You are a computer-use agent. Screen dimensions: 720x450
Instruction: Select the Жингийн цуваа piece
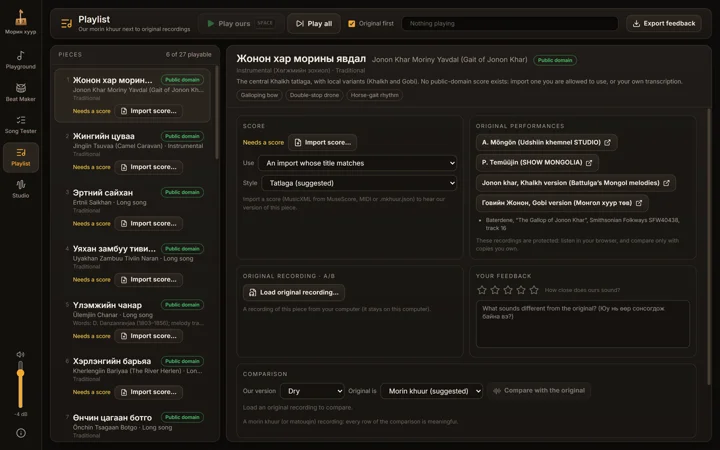132,152
